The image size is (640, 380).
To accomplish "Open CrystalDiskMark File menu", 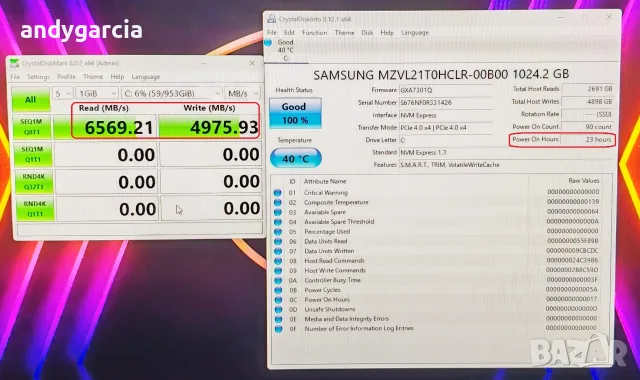I will pos(15,77).
